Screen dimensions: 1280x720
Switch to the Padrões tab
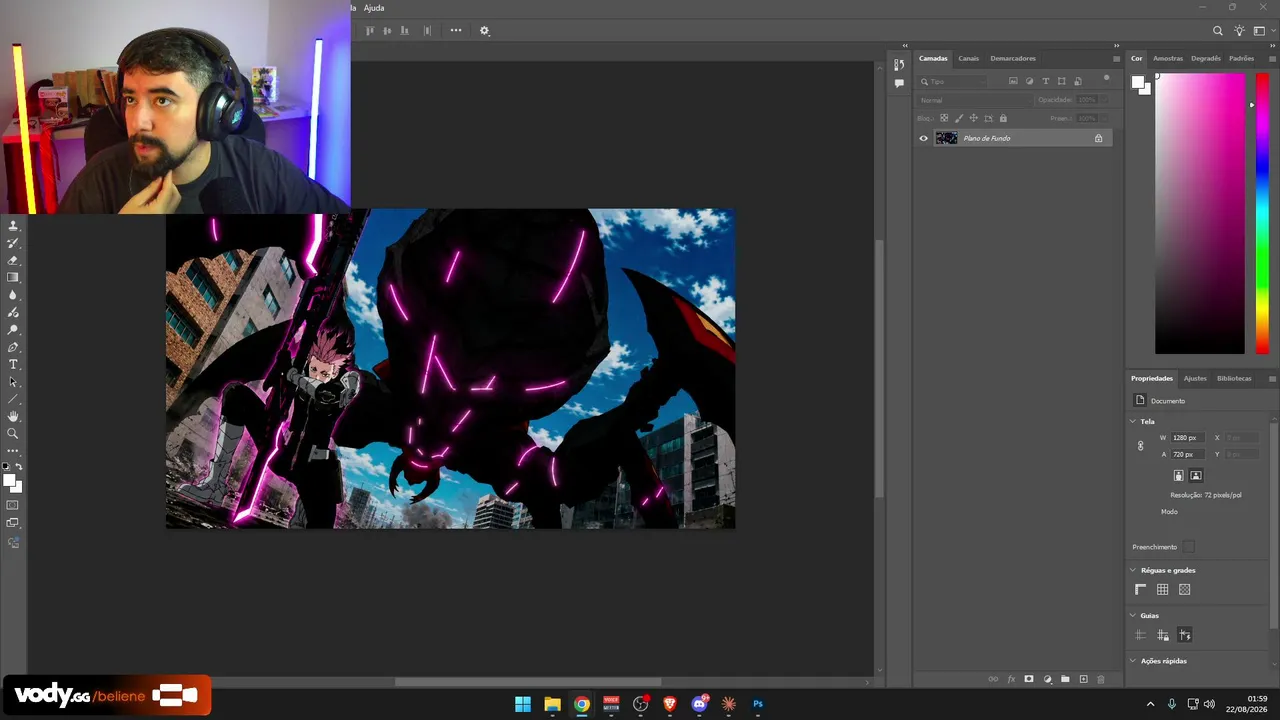tap(1241, 58)
